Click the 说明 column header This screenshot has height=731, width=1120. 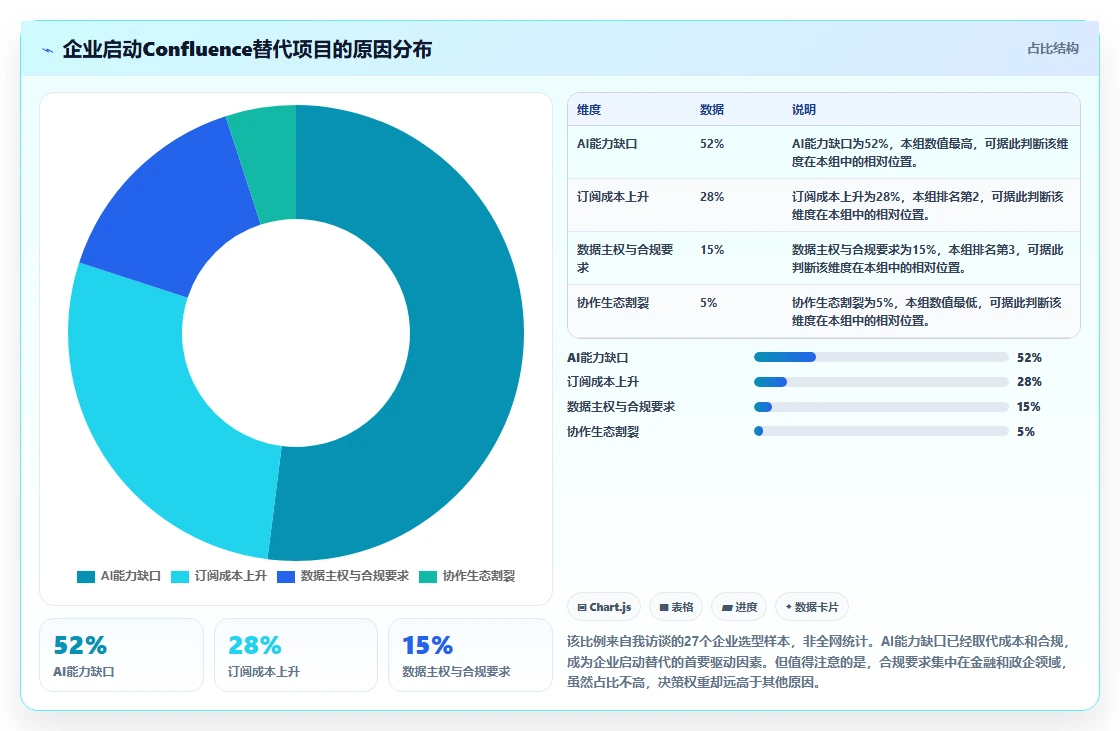coord(804,110)
